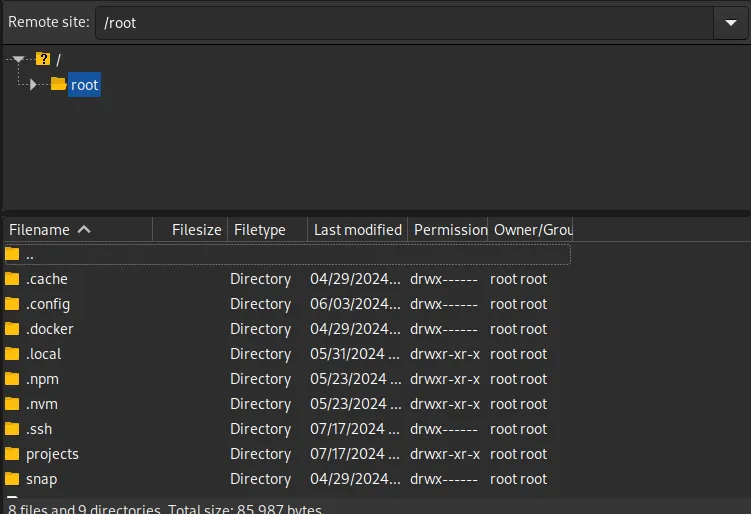The image size is (751, 514).
Task: Click the parent directory (..) folder icon
Action: tap(12, 254)
